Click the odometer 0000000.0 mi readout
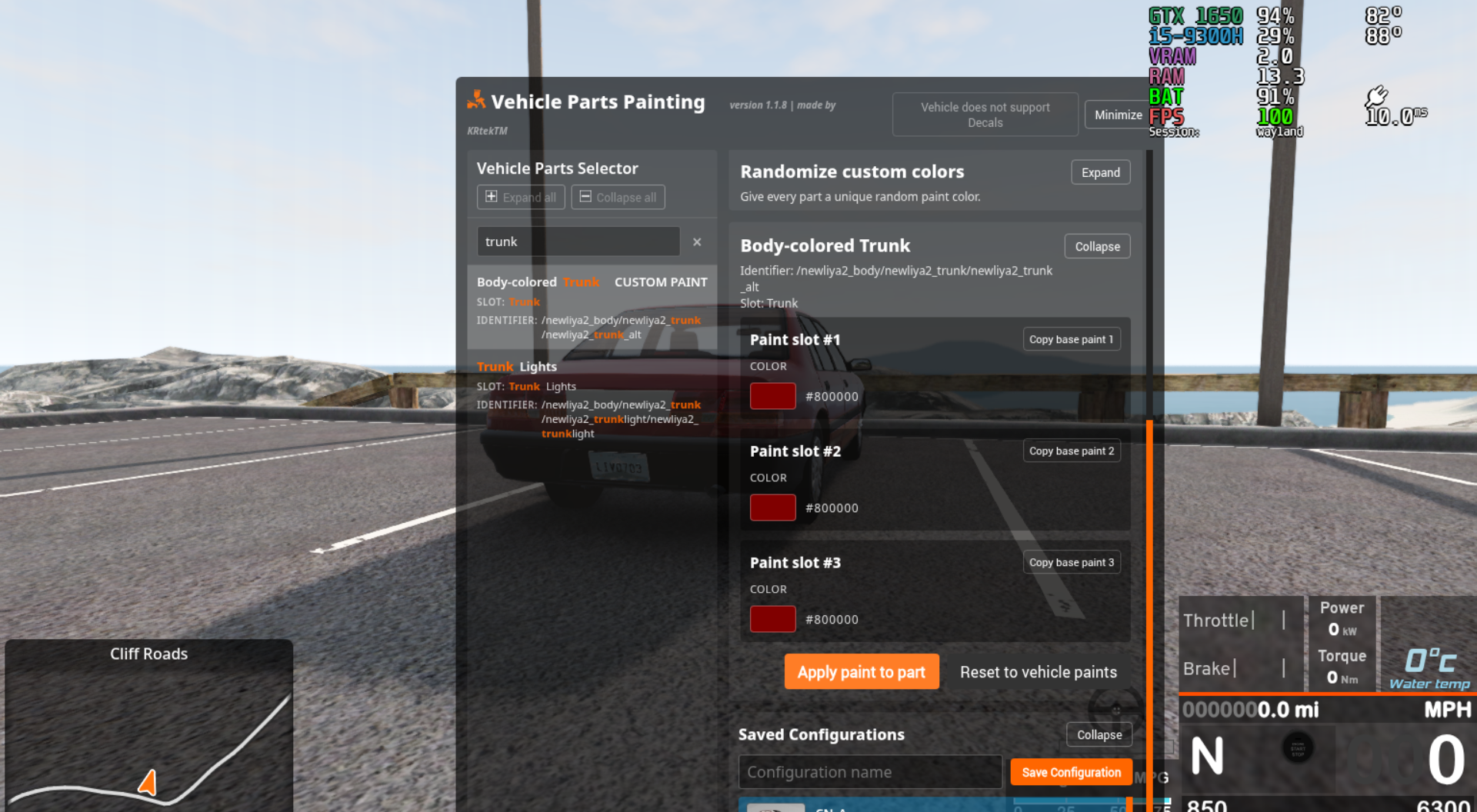The height and width of the screenshot is (812, 1477). tap(1250, 709)
